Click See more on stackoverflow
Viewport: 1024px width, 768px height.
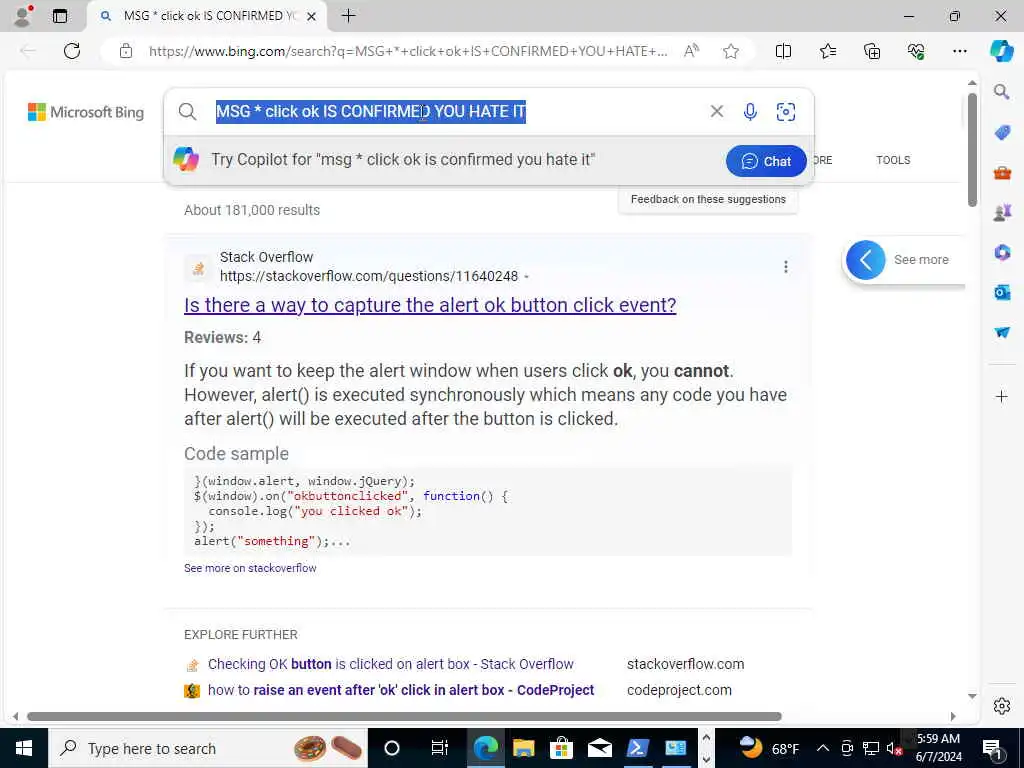coord(250,568)
